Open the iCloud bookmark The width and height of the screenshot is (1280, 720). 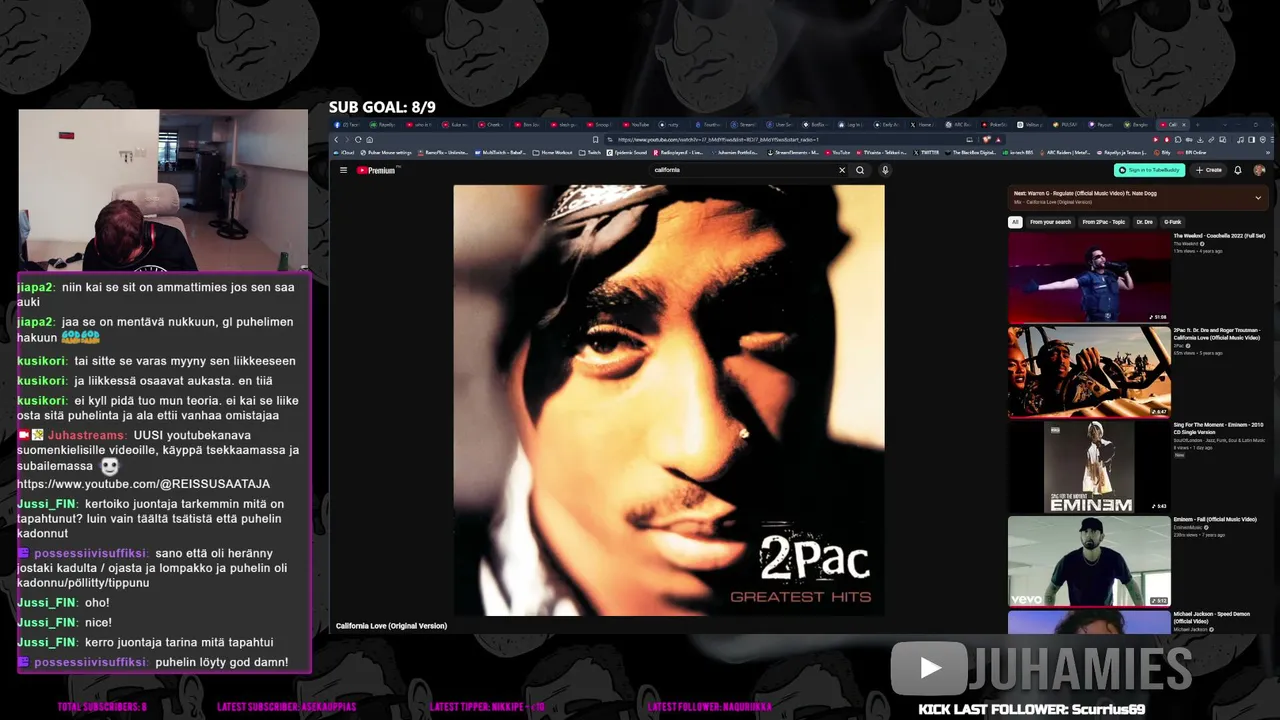click(346, 153)
